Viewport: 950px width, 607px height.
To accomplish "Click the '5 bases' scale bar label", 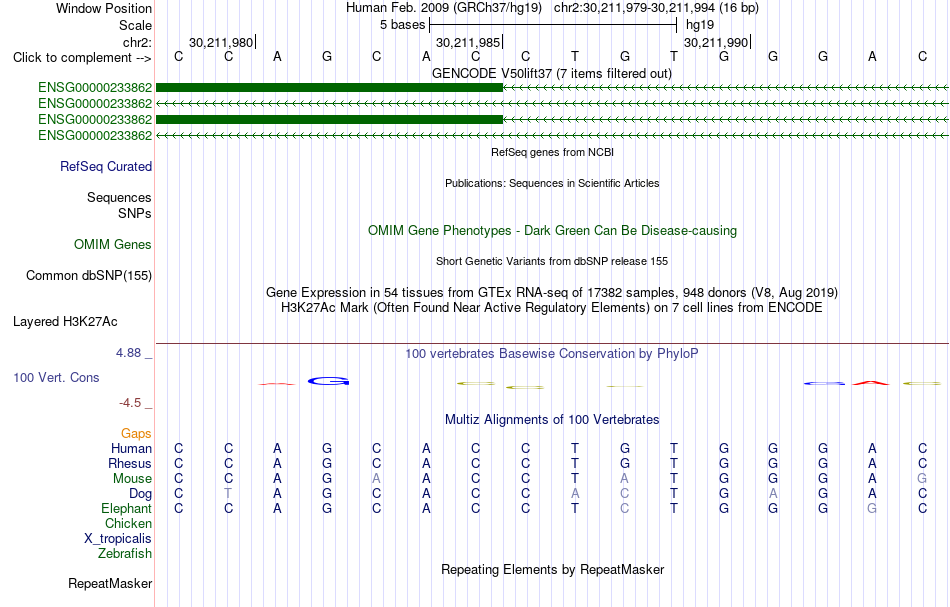I will [x=402, y=25].
